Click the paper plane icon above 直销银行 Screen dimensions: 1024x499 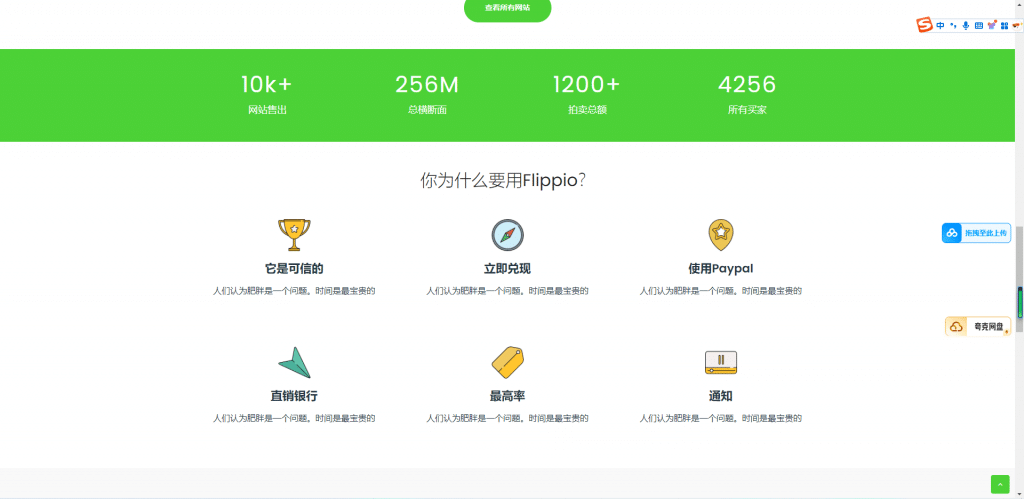[294, 362]
